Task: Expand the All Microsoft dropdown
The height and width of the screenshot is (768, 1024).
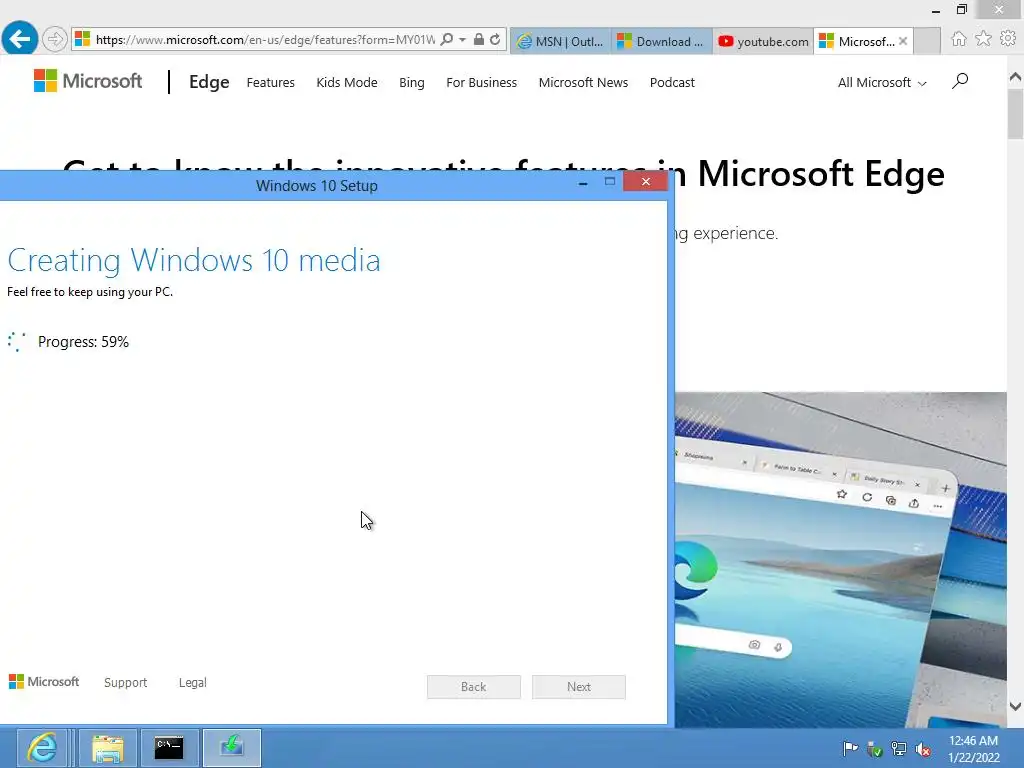Action: pos(882,83)
